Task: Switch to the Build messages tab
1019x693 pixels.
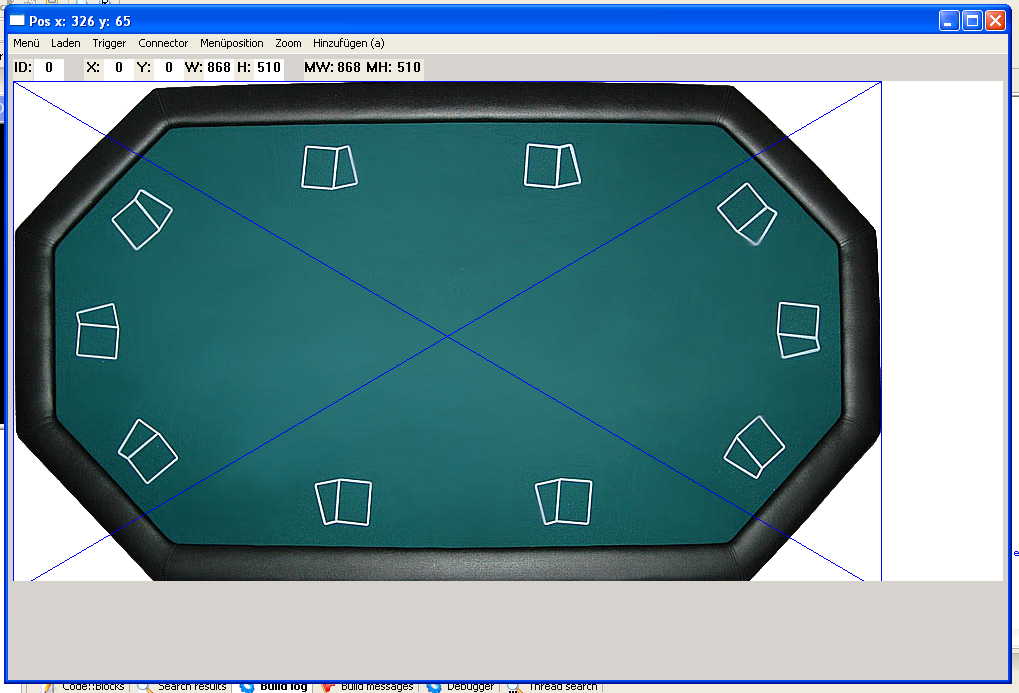Action: click(375, 686)
